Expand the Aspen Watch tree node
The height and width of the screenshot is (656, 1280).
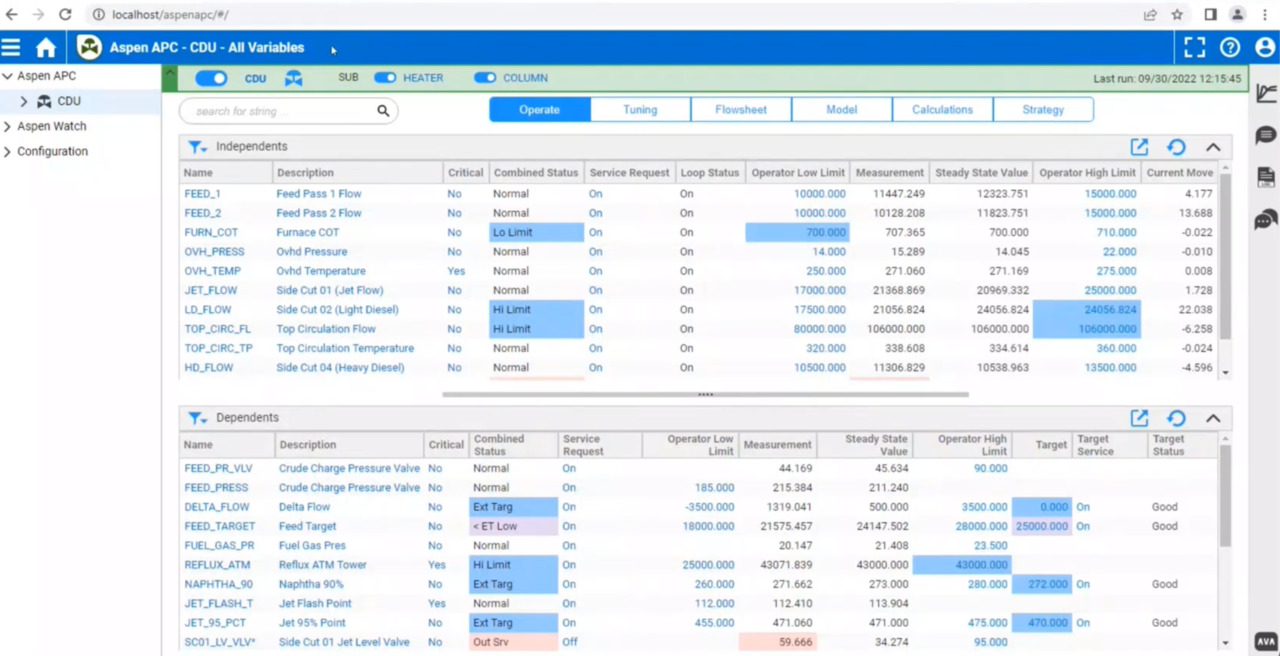click(x=8, y=127)
